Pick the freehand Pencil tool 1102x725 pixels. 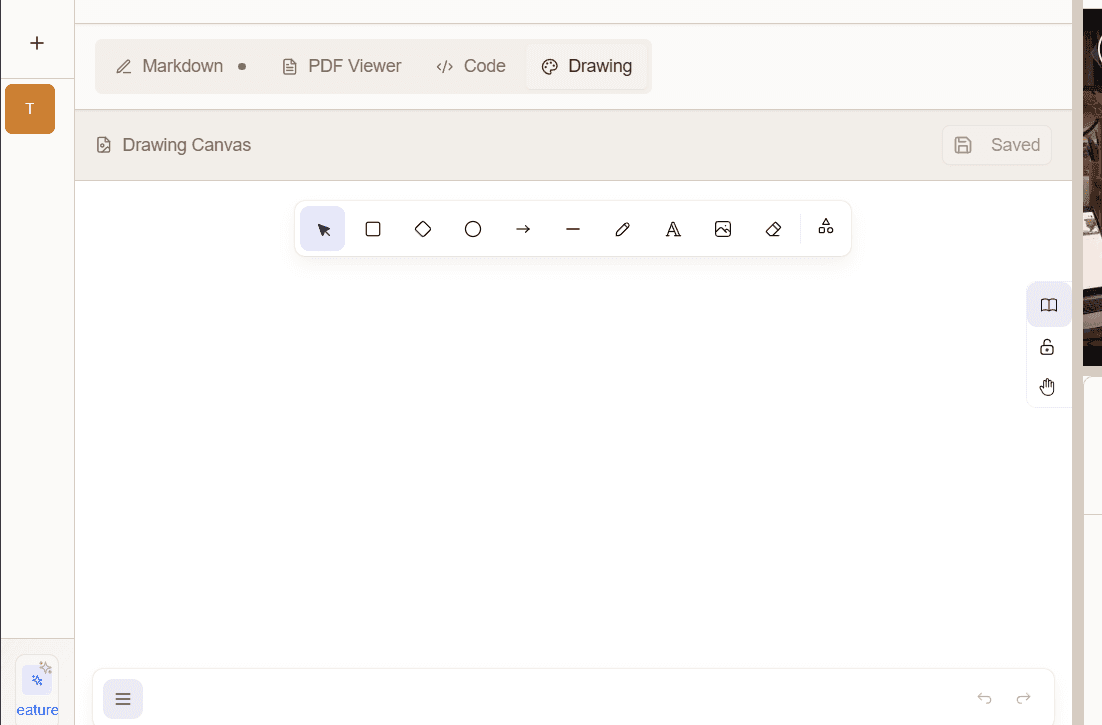pos(623,229)
